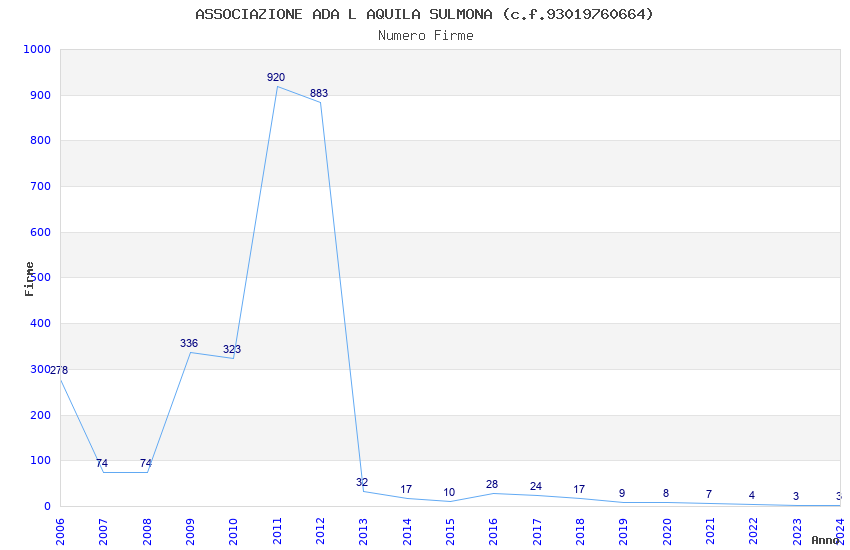Click the x-axis year 2011
The image size is (850, 550).
[x=277, y=531]
